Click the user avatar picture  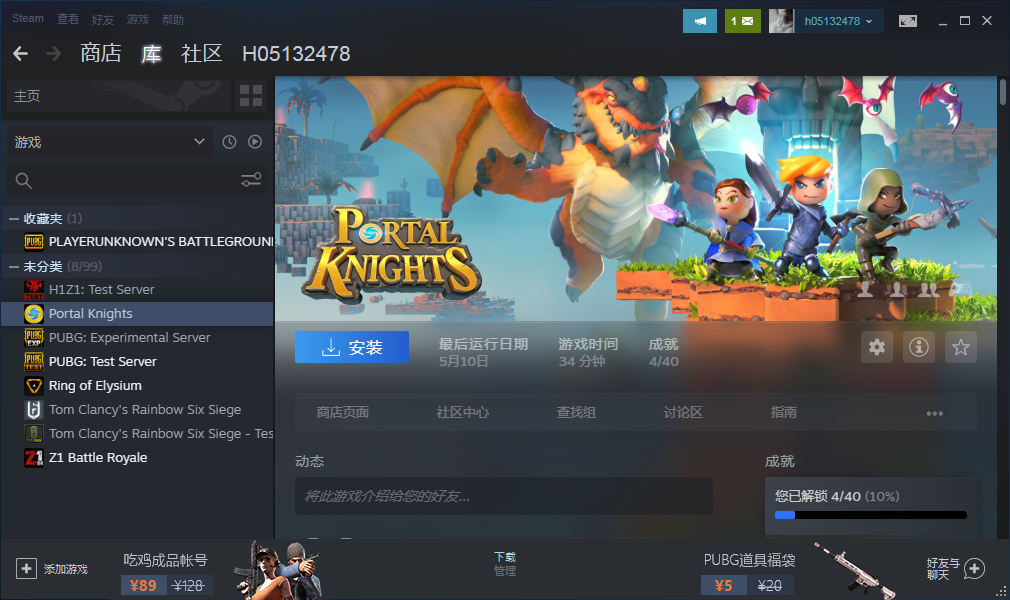(x=781, y=21)
